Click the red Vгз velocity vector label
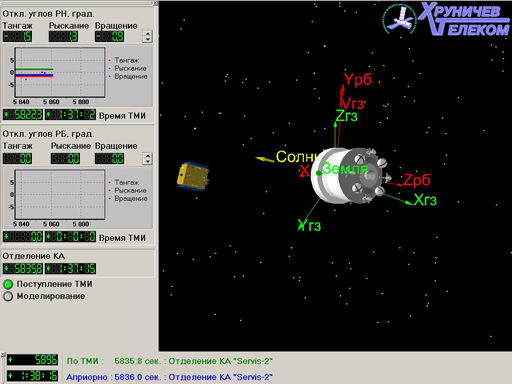 coord(353,104)
